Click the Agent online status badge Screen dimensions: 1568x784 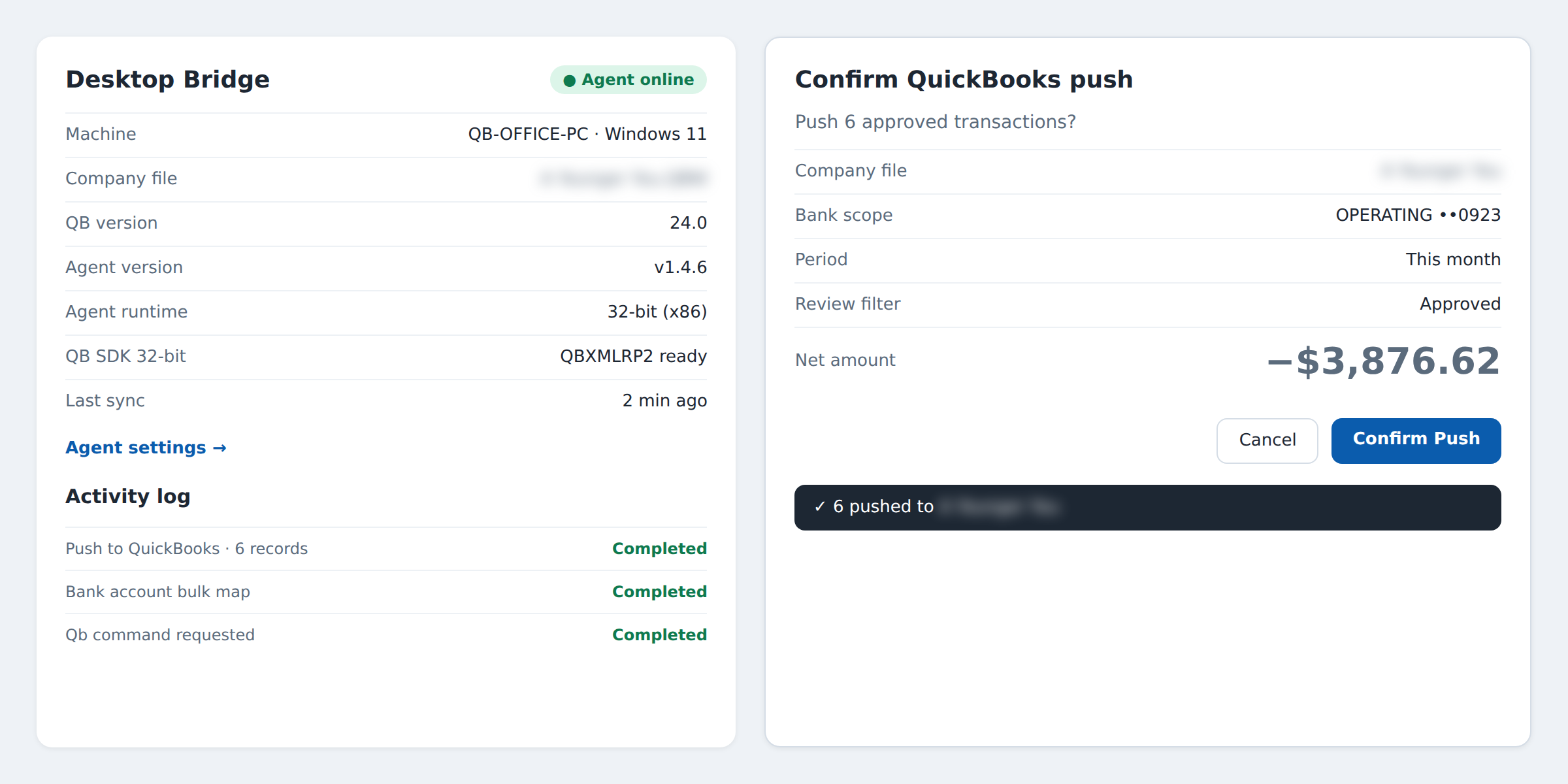(x=628, y=80)
